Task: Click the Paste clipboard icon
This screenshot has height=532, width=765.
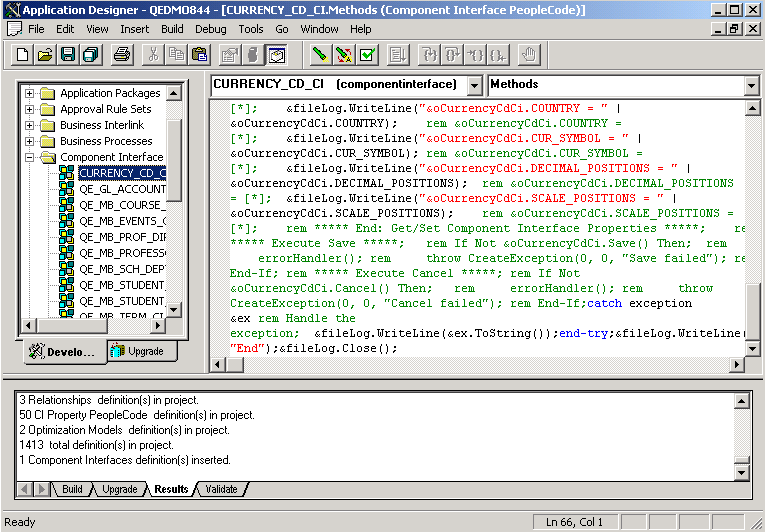Action: coord(199,54)
